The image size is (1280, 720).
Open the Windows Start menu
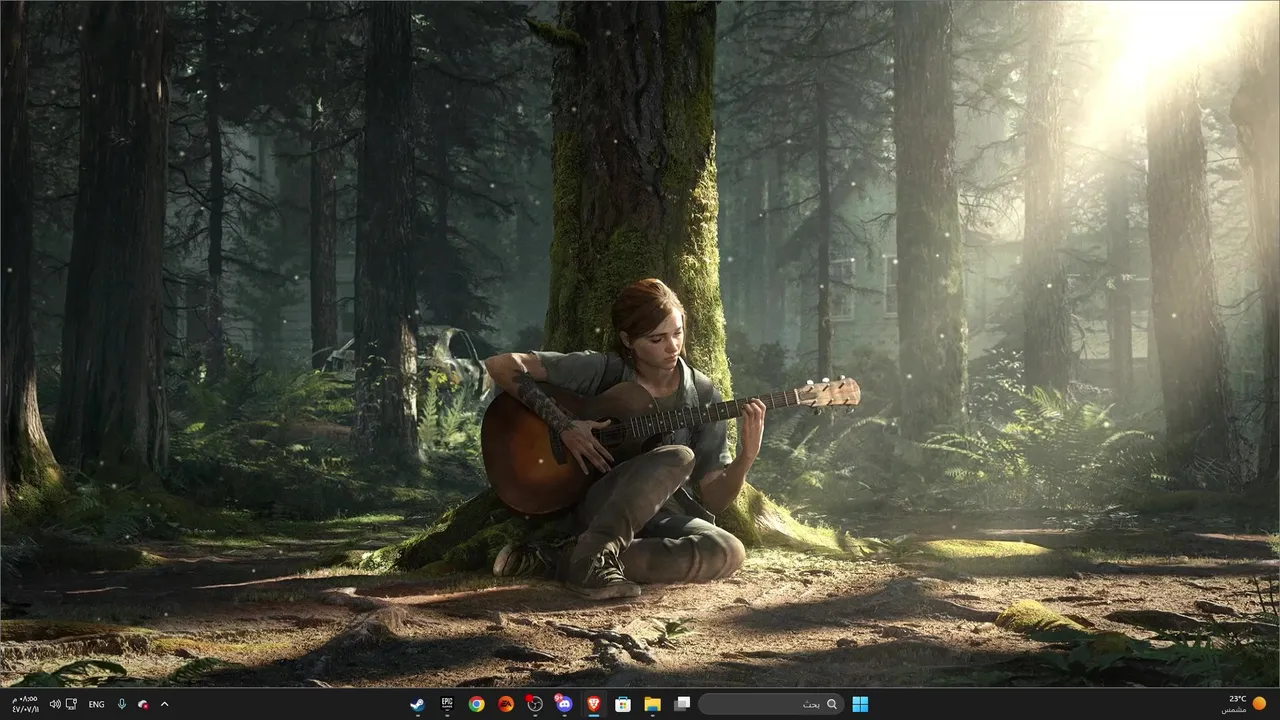(x=860, y=704)
